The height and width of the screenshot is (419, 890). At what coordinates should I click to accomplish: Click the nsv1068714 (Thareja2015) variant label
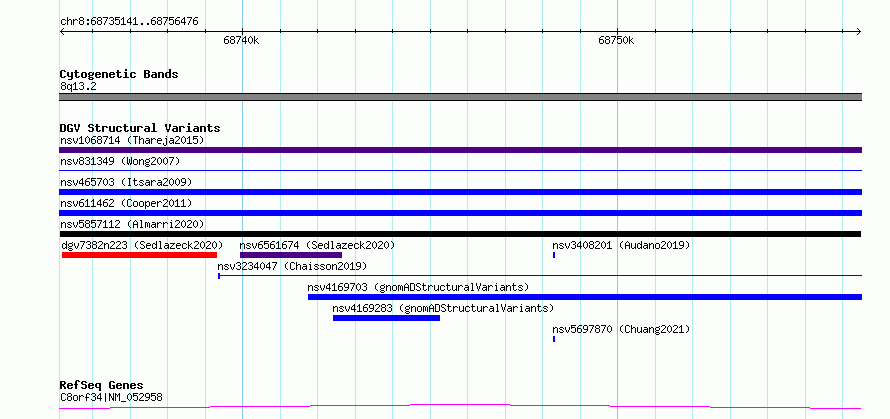point(132,140)
